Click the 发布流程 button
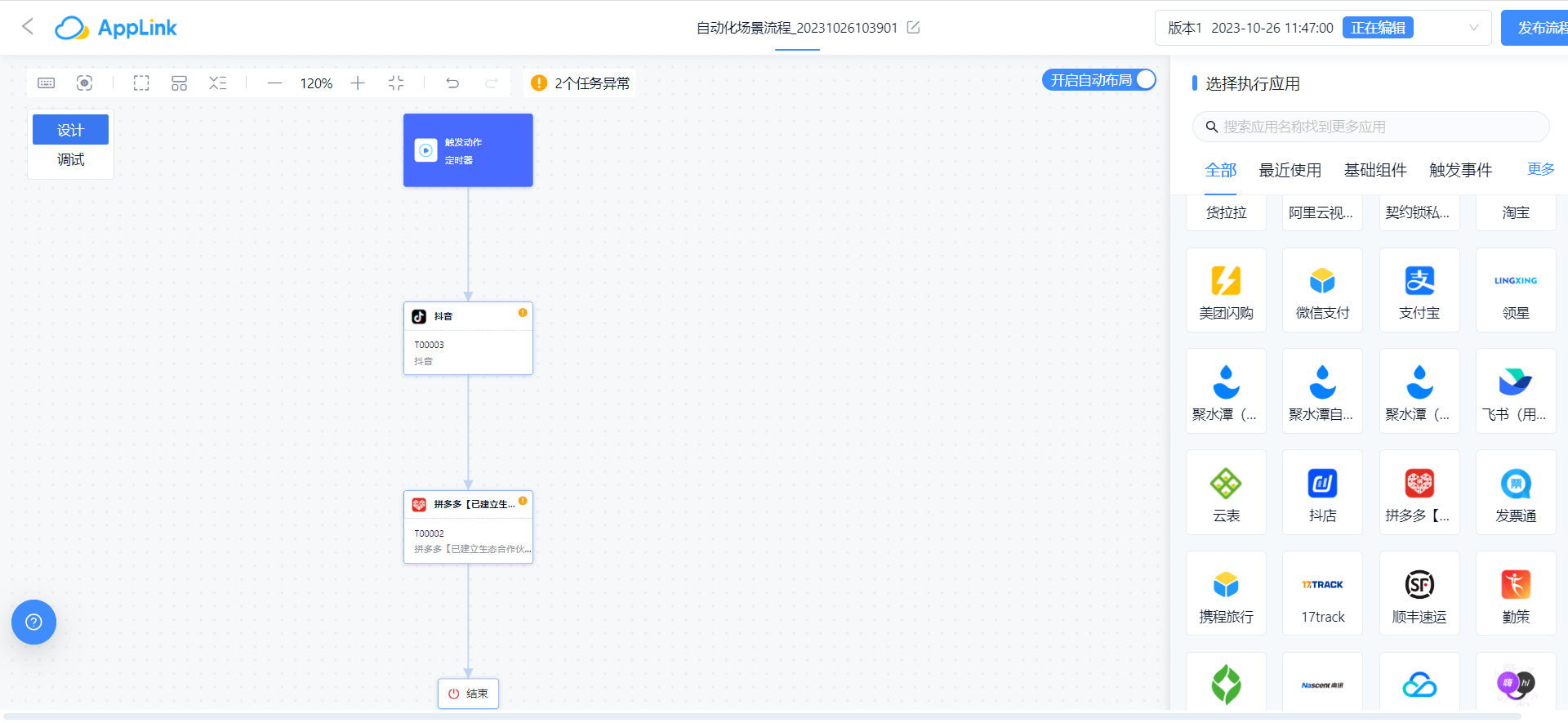 [1535, 28]
